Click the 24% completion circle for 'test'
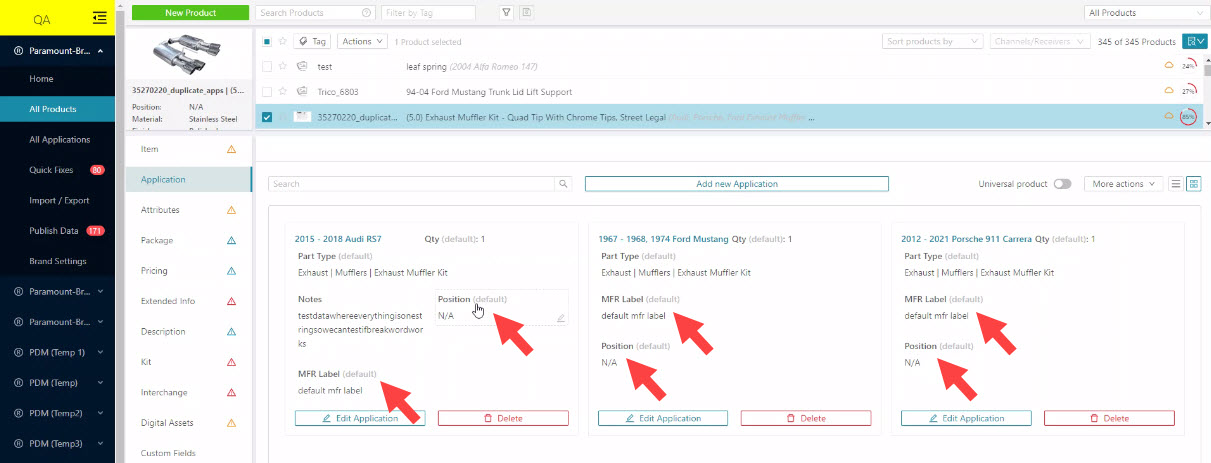This screenshot has width=1211, height=463. tap(1188, 66)
